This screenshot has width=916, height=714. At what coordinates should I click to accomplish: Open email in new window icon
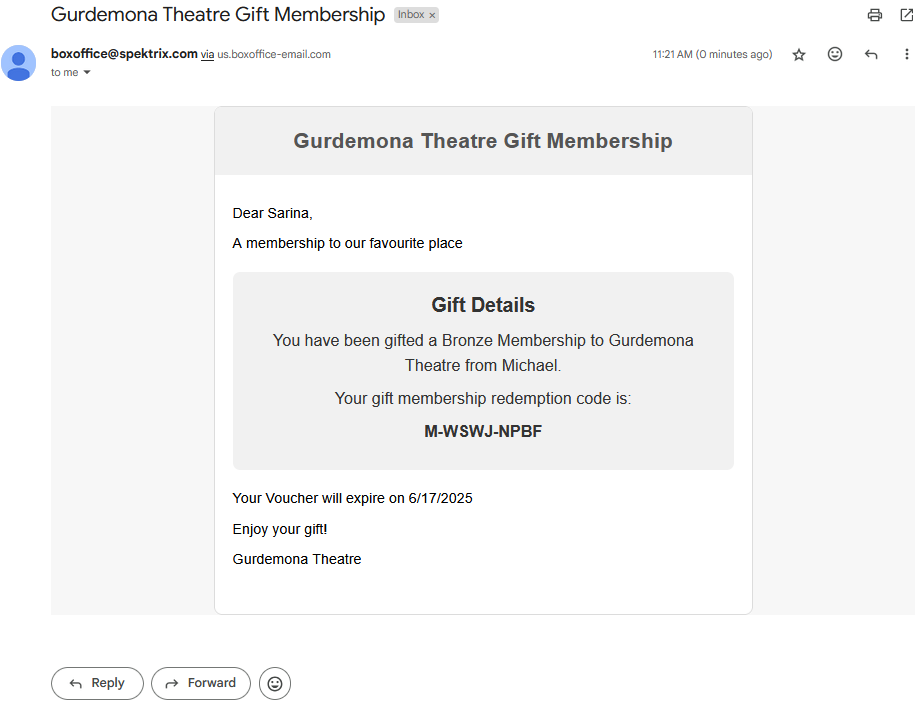coord(907,15)
